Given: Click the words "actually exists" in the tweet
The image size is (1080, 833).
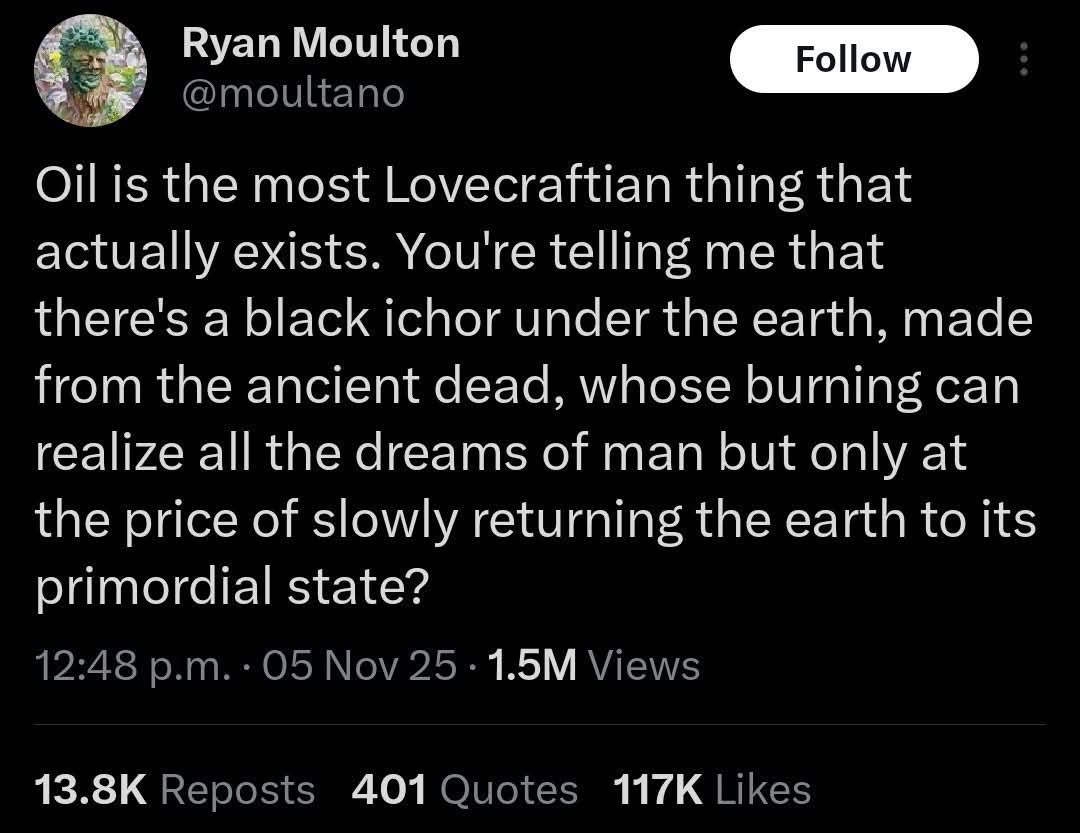Looking at the screenshot, I should pyautogui.click(x=198, y=252).
